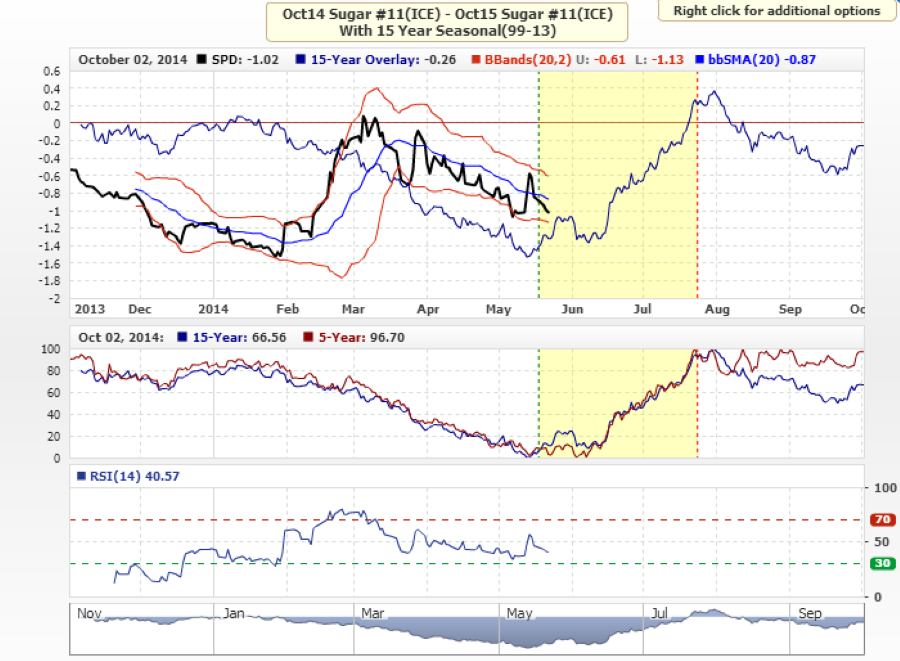The width and height of the screenshot is (900, 661).
Task: Click the blue bbSMA(20) legend square
Action: 699,59
